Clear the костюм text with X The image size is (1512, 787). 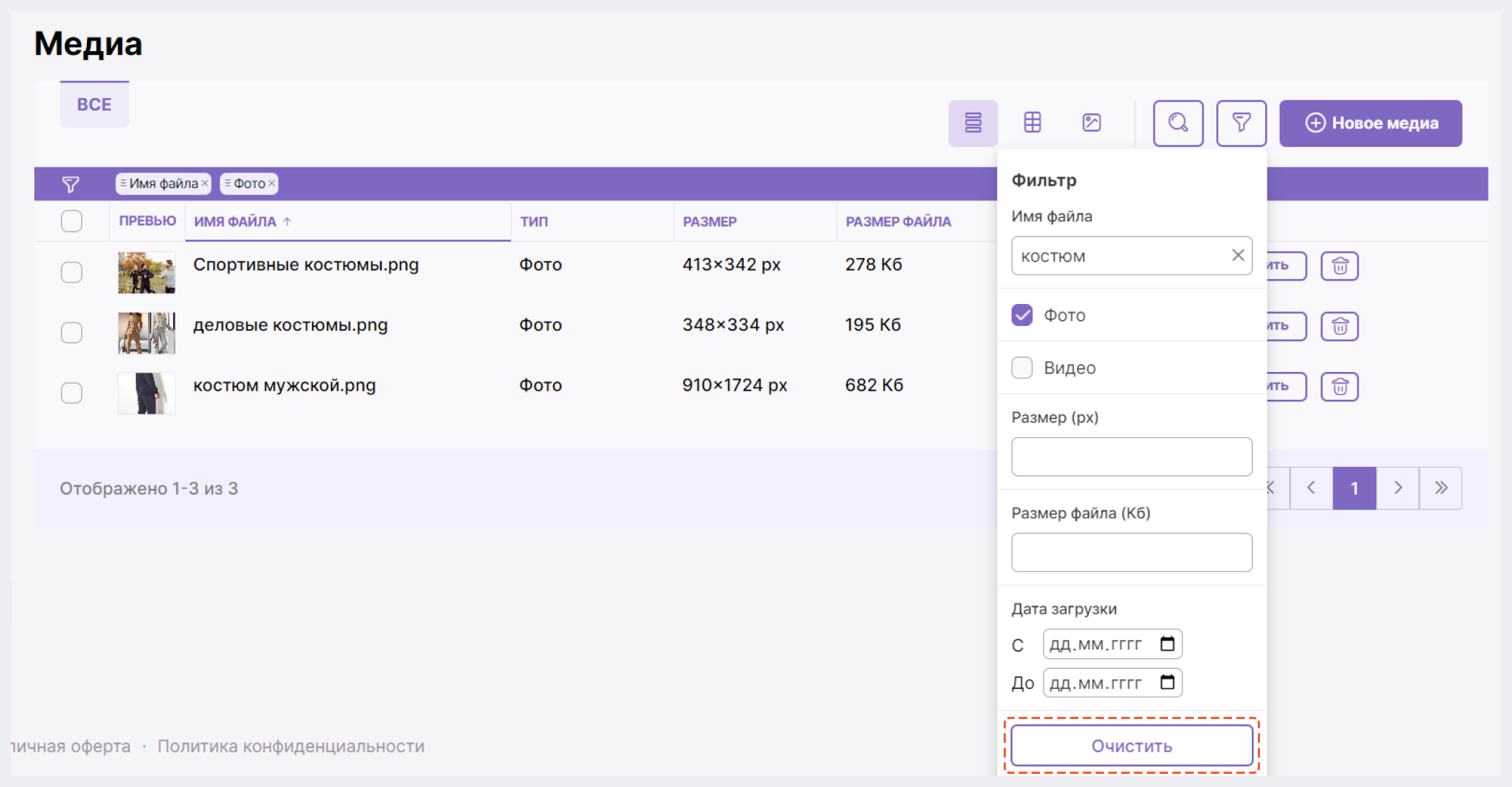(1238, 255)
